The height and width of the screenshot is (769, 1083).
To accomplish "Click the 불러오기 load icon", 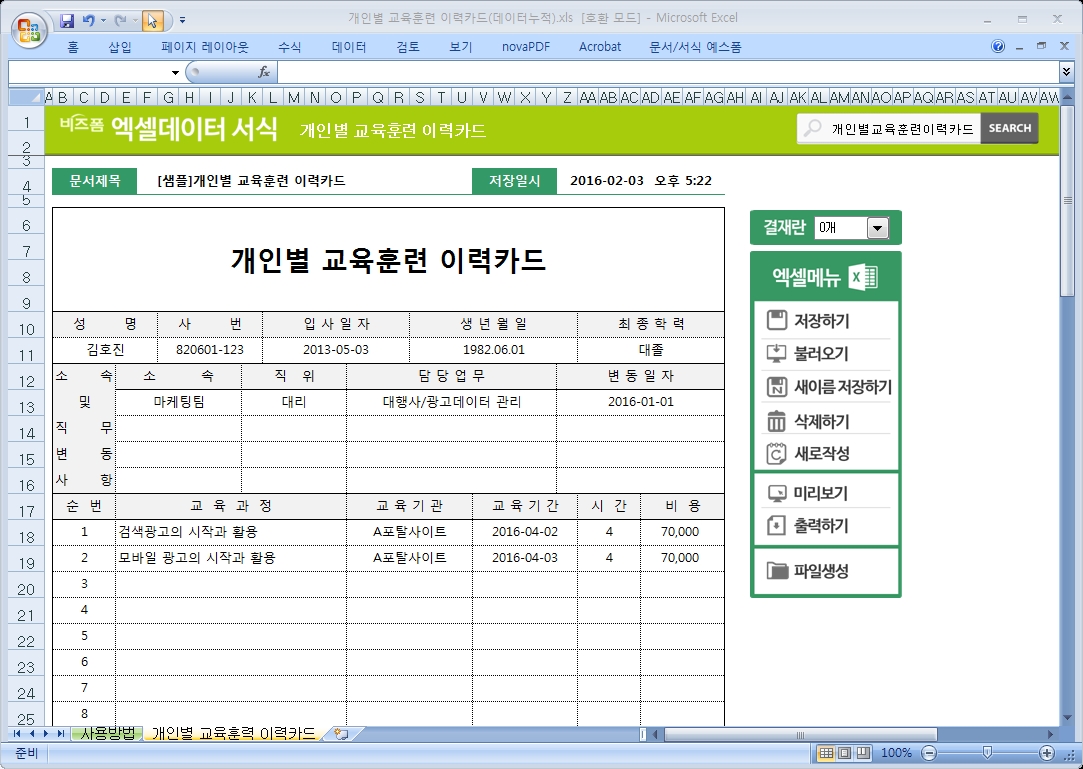I will pyautogui.click(x=777, y=354).
